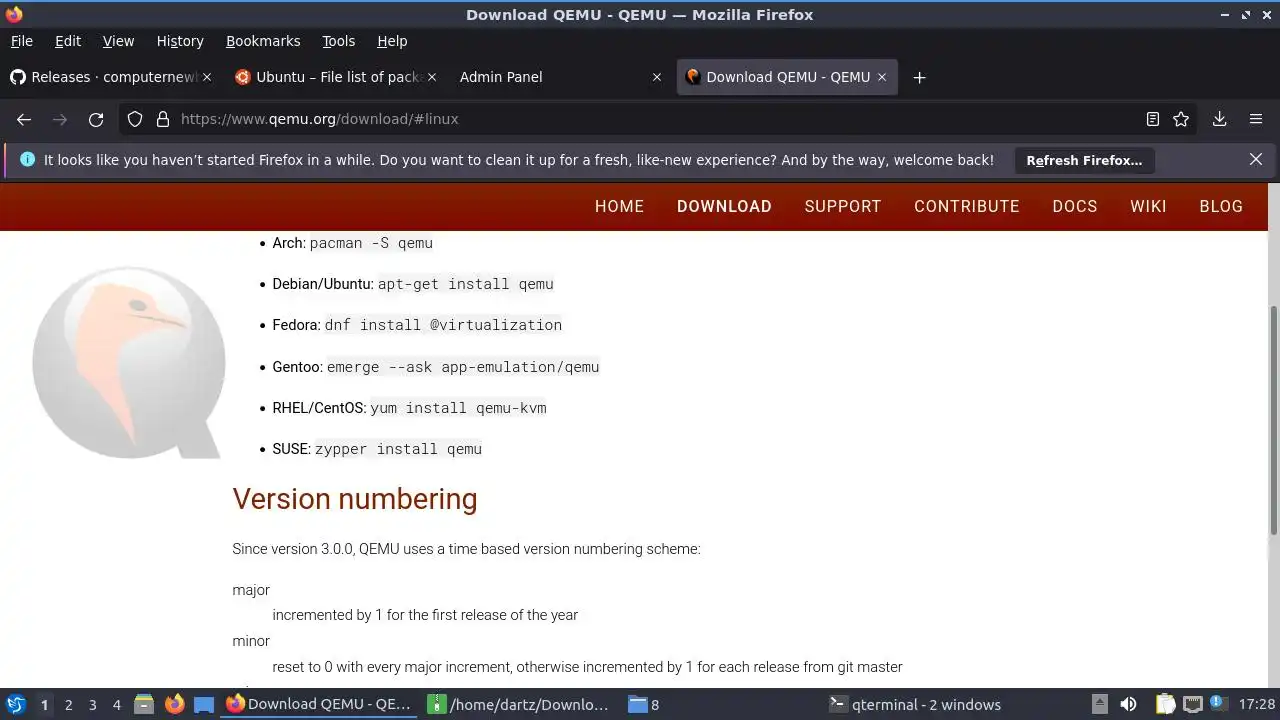Viewport: 1280px width, 720px height.
Task: Click the 17:28 clock
Action: pyautogui.click(x=1257, y=704)
